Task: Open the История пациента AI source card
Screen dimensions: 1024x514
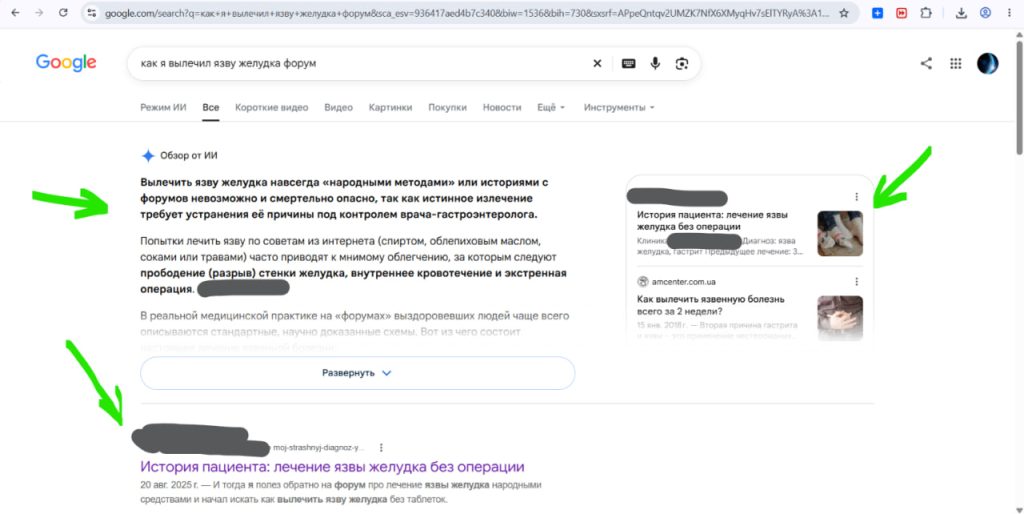Action: pos(712,220)
